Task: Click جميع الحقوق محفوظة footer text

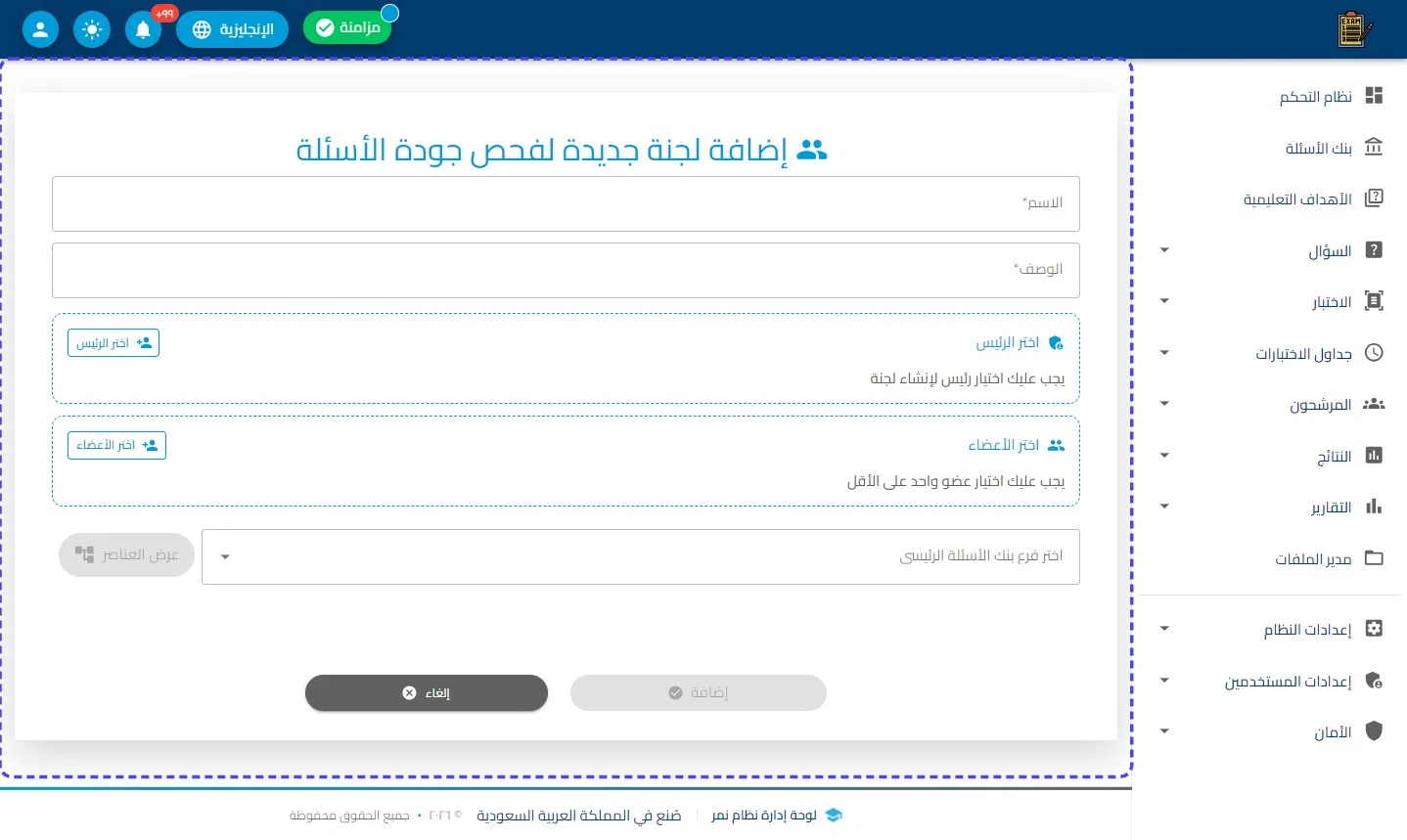Action: tap(349, 816)
